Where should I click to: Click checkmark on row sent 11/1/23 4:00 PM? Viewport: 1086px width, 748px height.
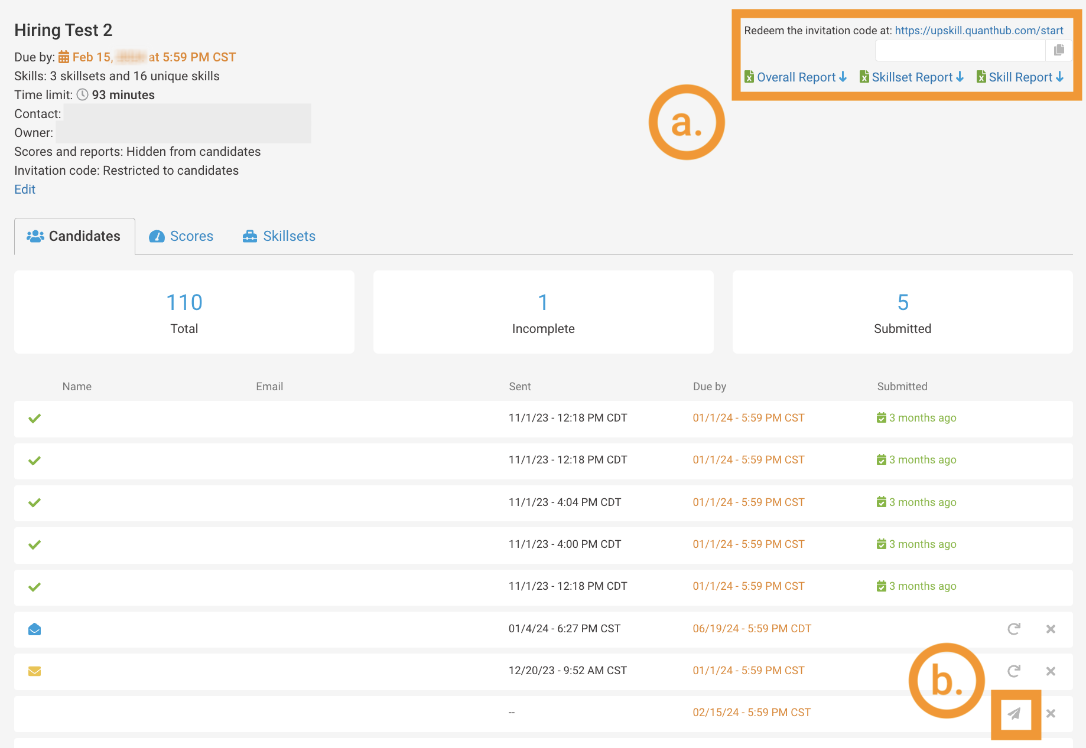click(35, 545)
